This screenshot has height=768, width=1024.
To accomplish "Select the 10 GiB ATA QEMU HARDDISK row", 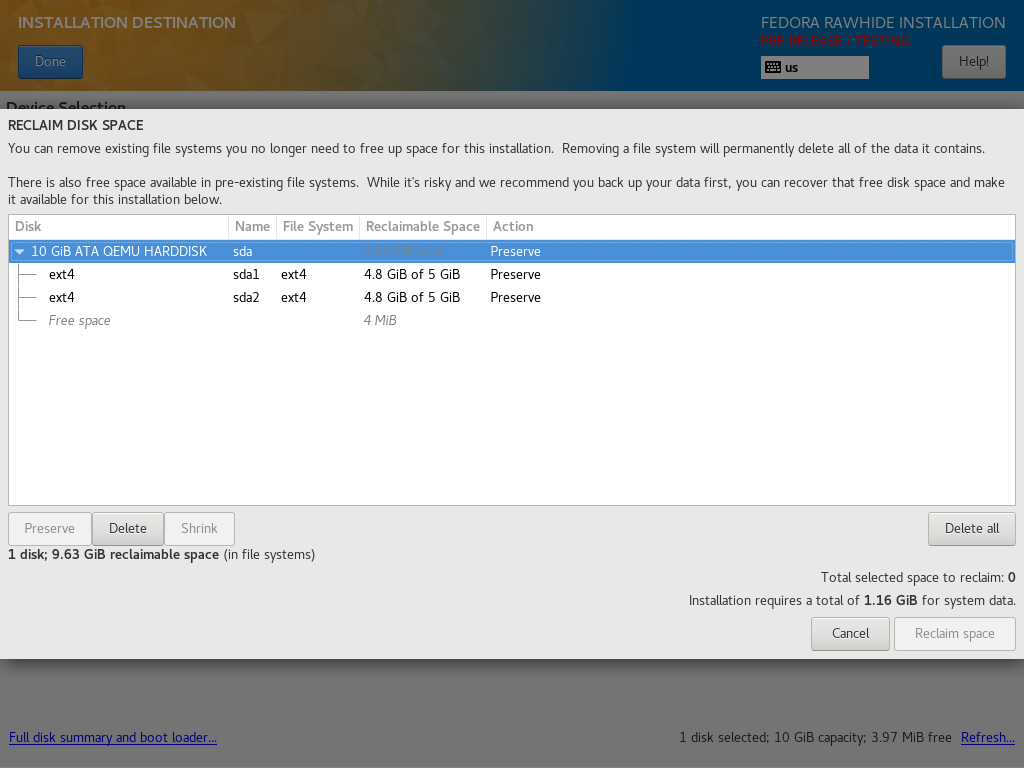I will point(512,251).
